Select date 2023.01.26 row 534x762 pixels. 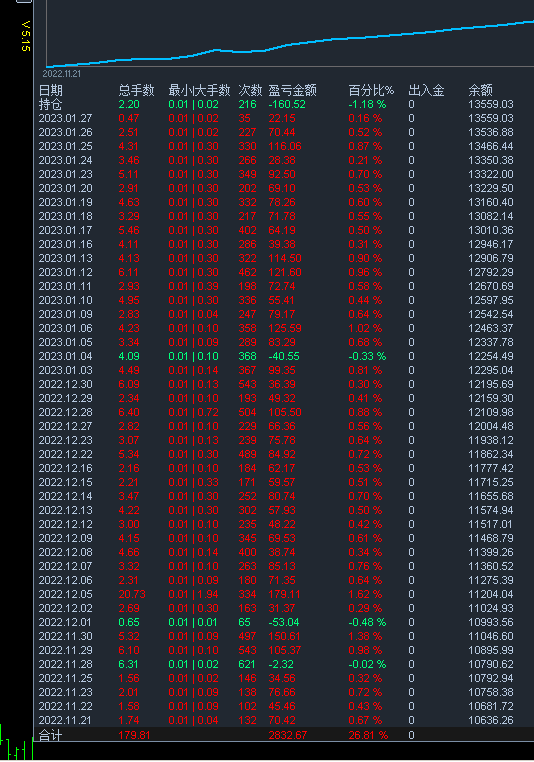pos(66,133)
